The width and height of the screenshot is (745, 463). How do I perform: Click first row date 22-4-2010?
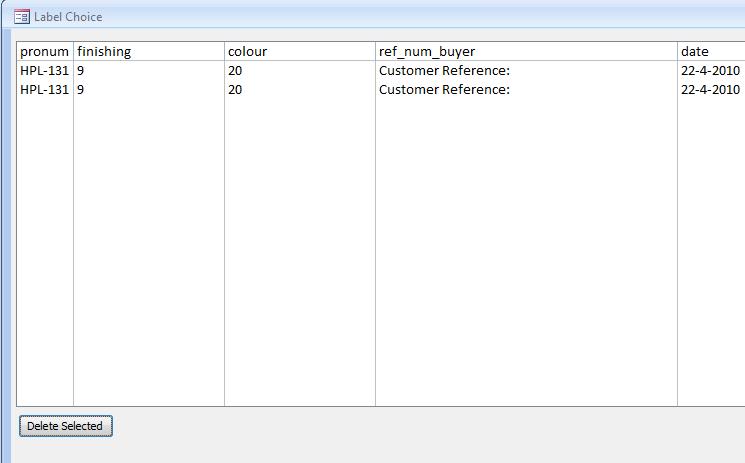coord(710,70)
